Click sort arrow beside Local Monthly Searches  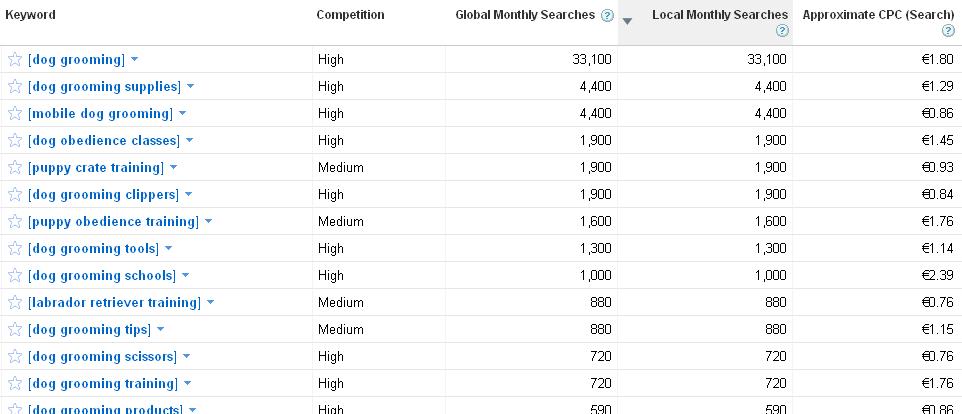(626, 21)
